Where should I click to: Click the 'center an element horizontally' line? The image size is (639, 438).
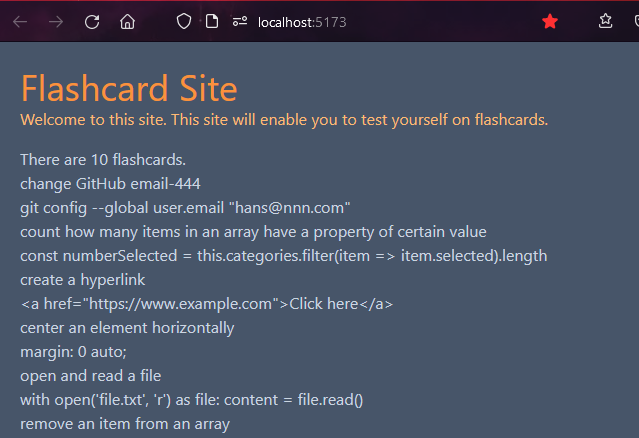point(127,328)
